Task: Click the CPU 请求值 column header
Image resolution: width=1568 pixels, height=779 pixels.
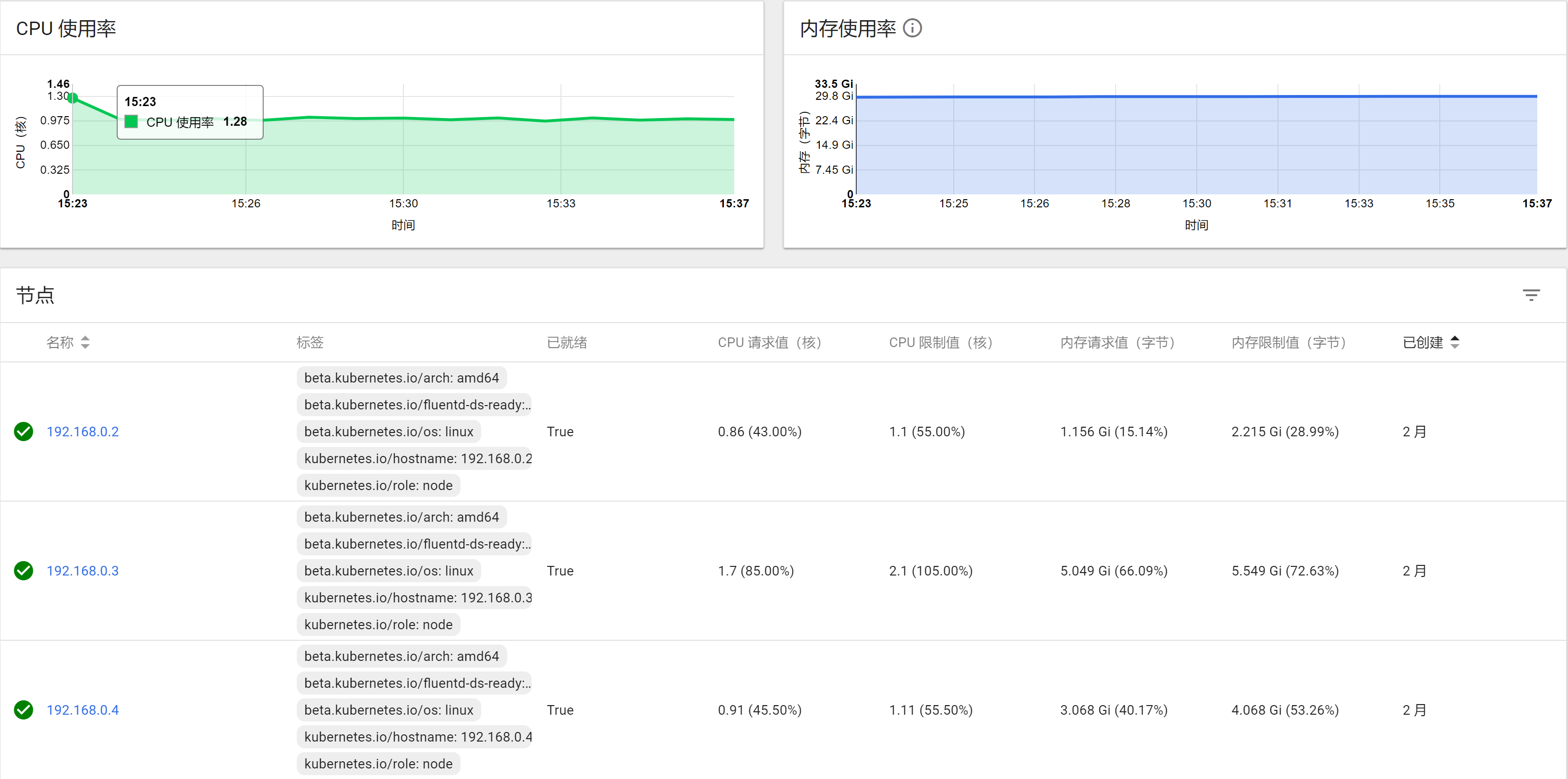Action: pyautogui.click(x=769, y=342)
